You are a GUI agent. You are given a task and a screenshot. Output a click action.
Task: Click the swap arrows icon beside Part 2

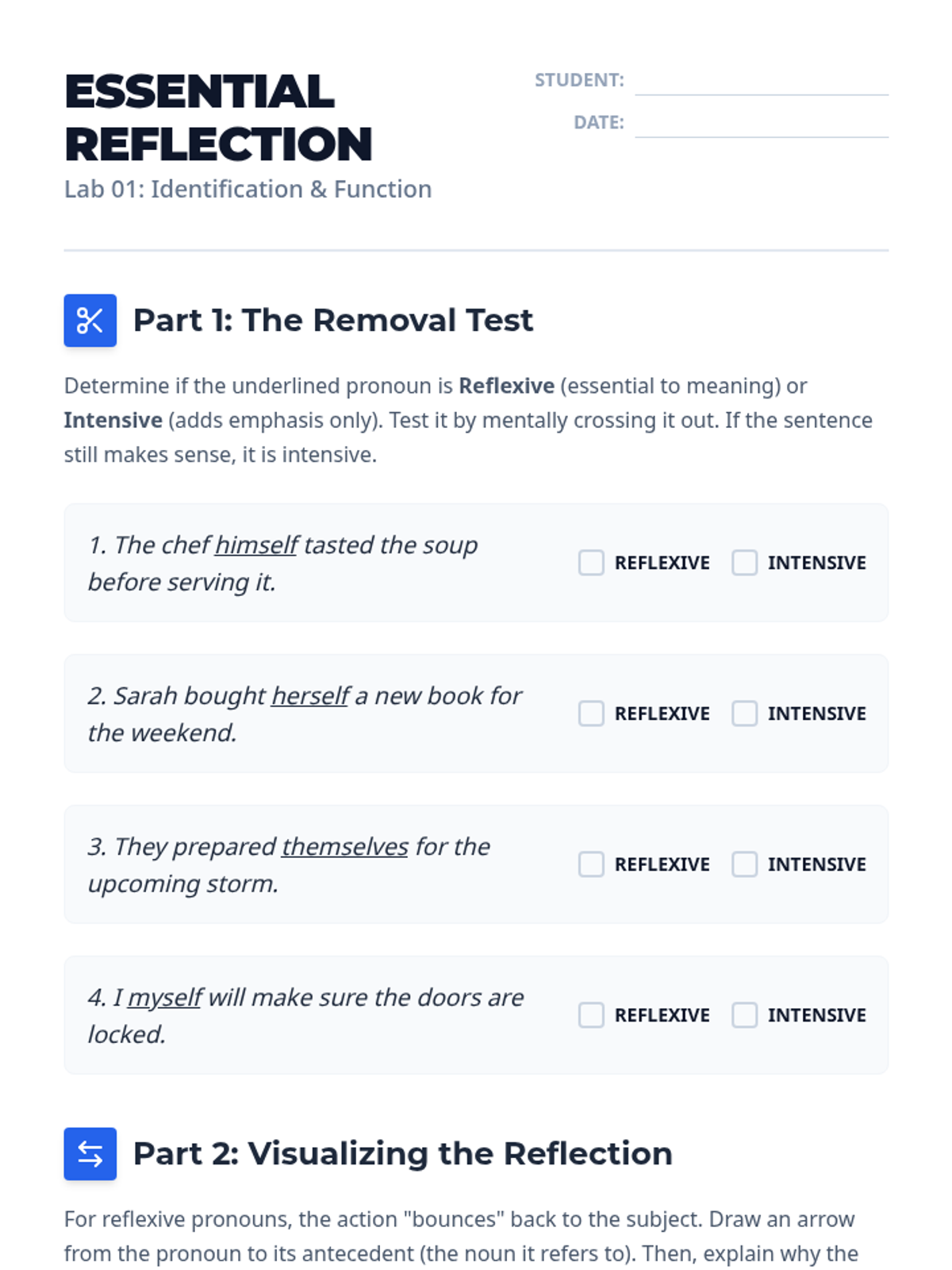(90, 1154)
